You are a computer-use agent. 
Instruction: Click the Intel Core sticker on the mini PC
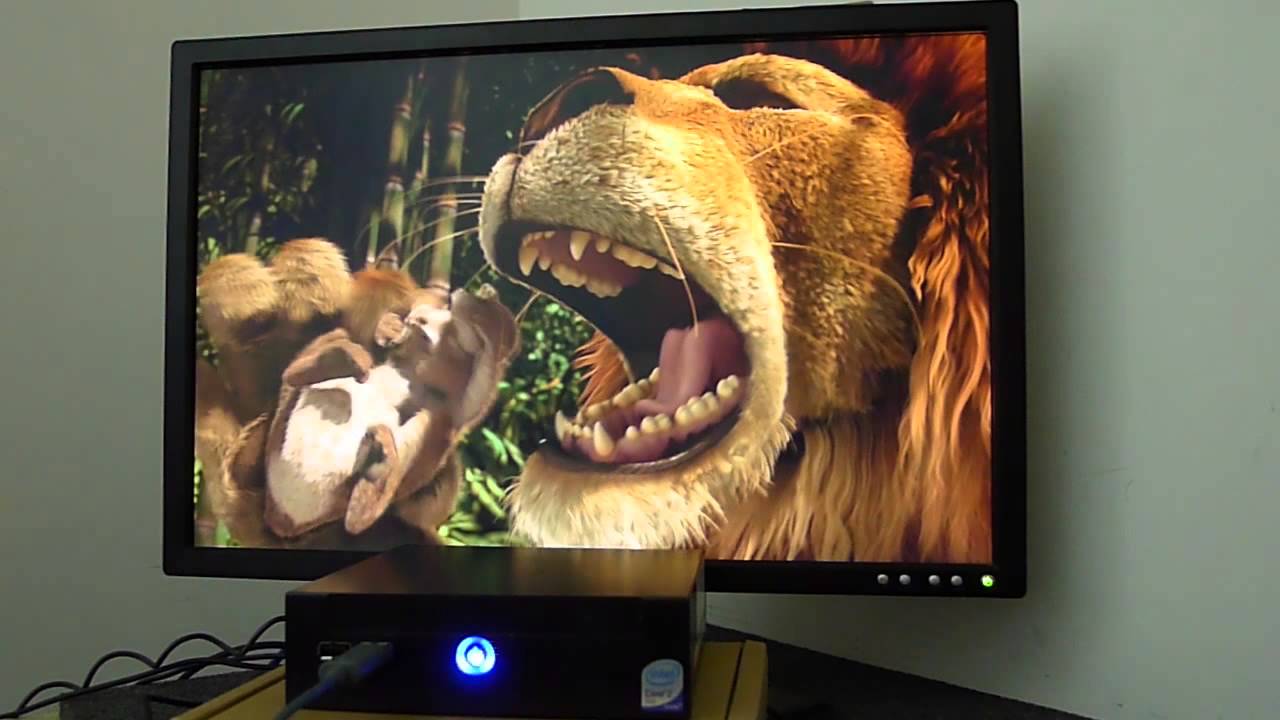tap(663, 686)
